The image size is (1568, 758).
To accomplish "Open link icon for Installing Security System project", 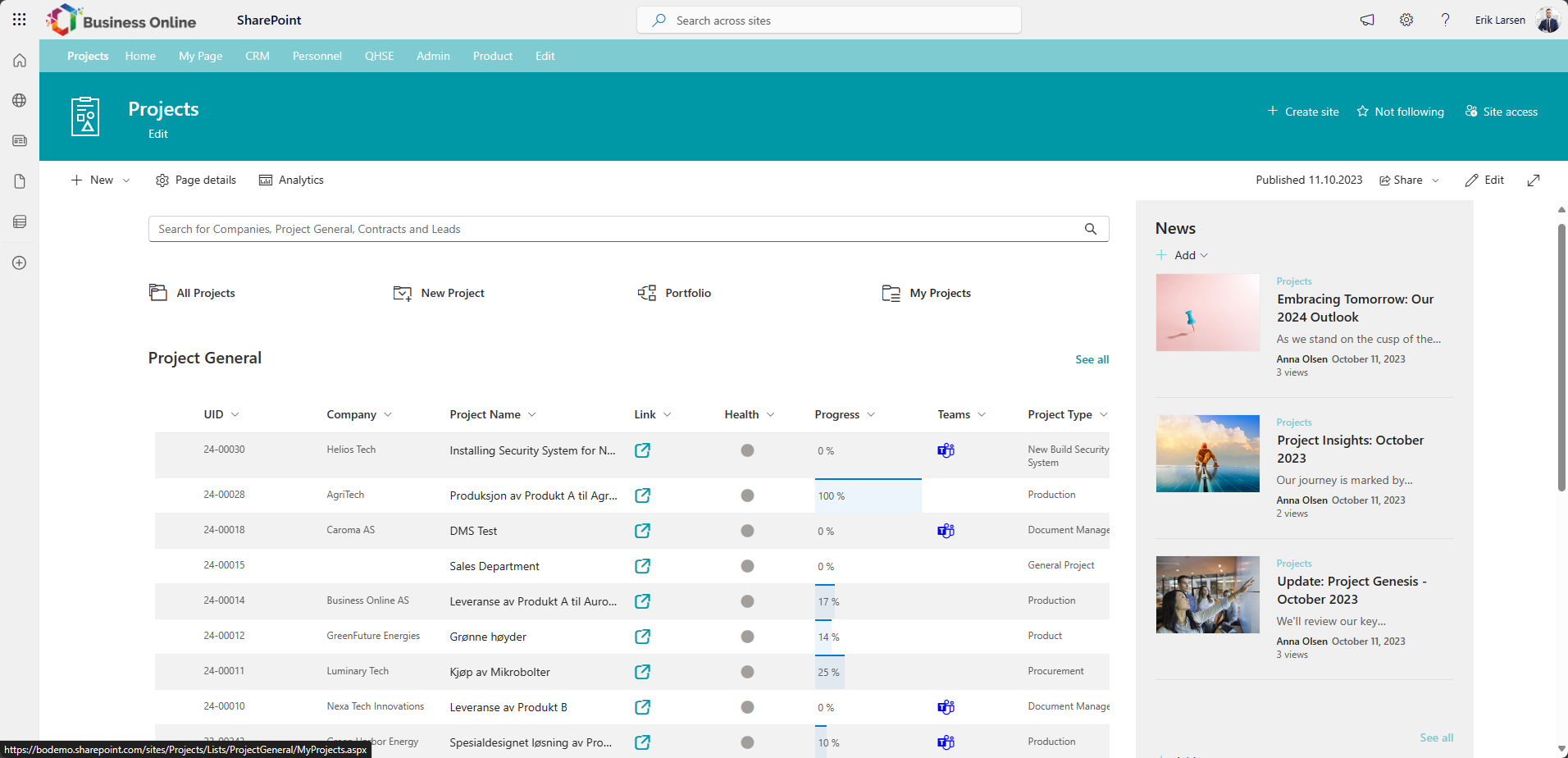I will [643, 450].
